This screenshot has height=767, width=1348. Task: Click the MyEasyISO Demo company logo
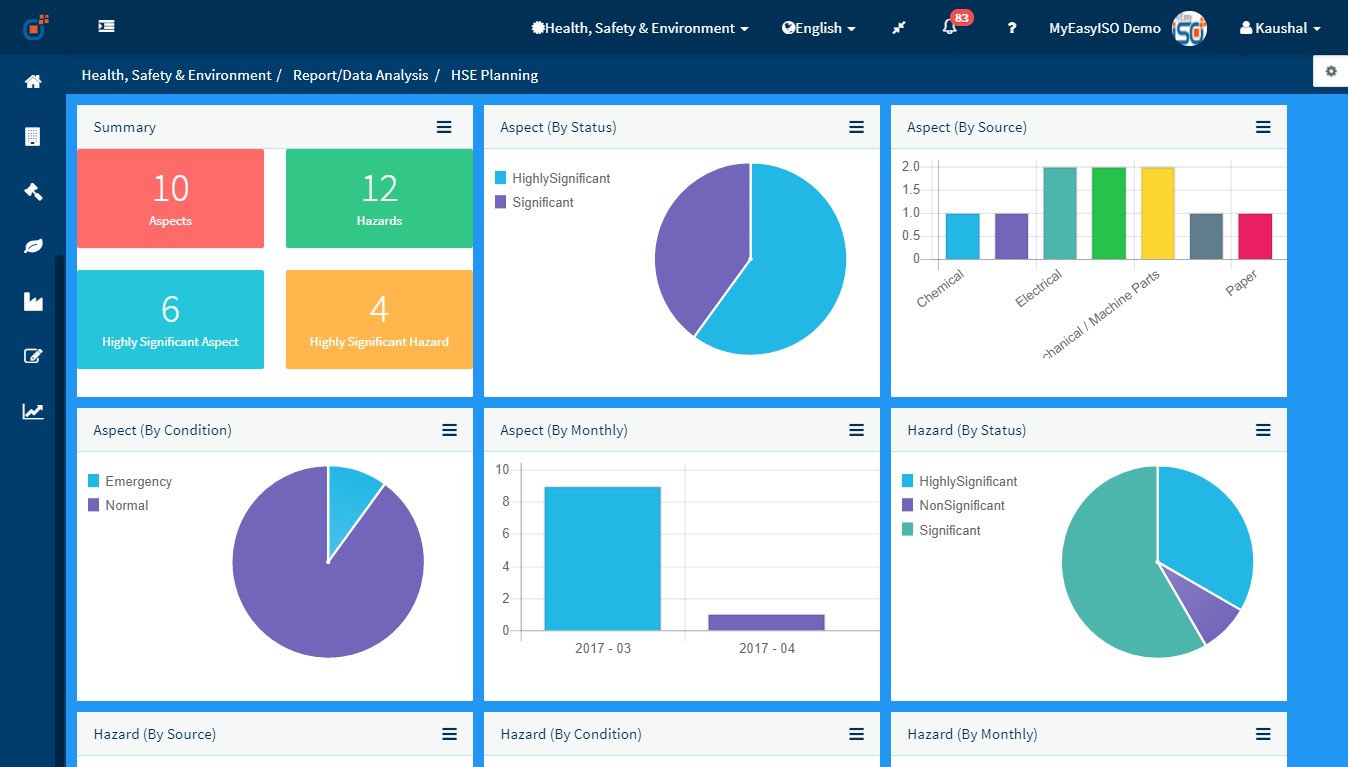point(1189,28)
